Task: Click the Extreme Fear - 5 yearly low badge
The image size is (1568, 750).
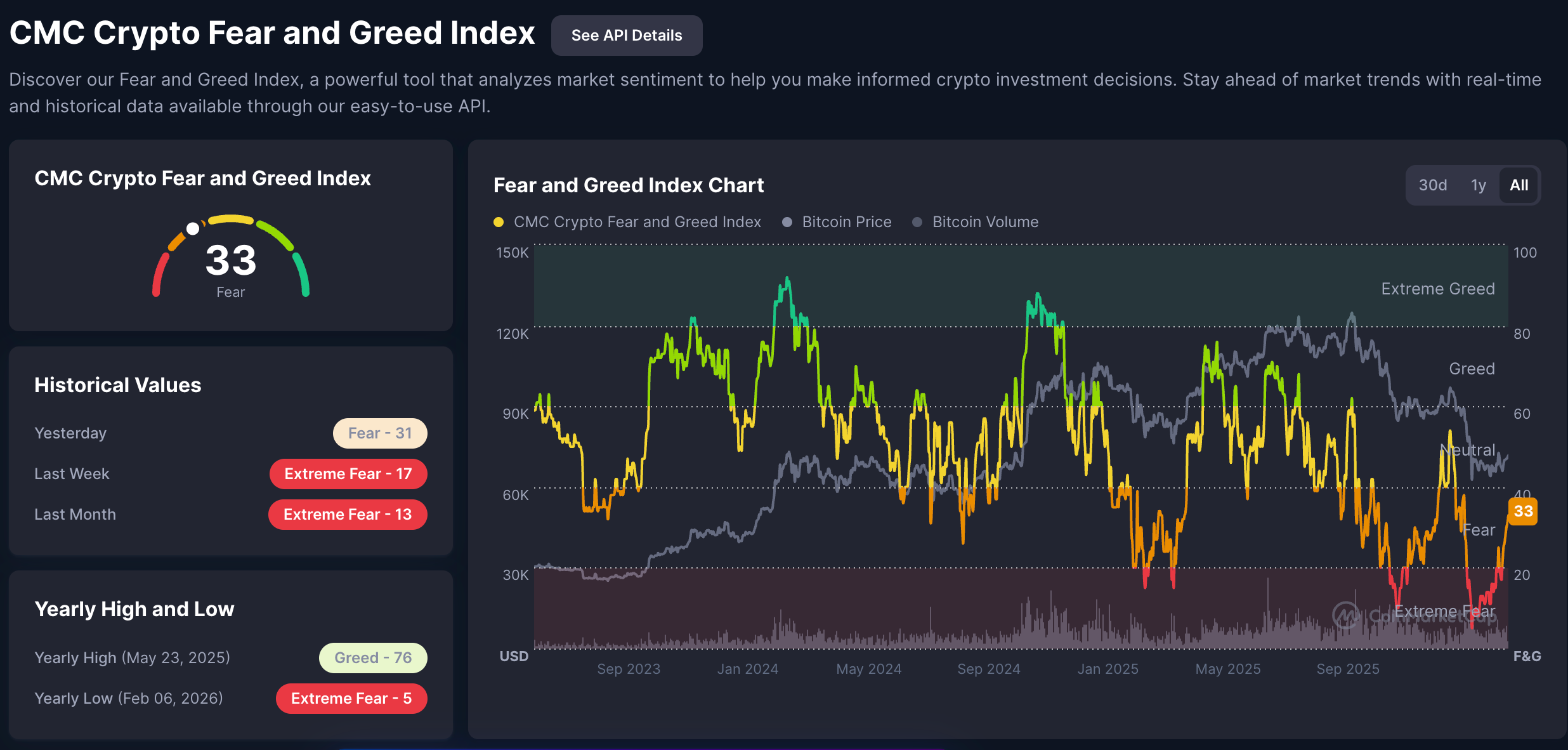Action: pyautogui.click(x=351, y=699)
